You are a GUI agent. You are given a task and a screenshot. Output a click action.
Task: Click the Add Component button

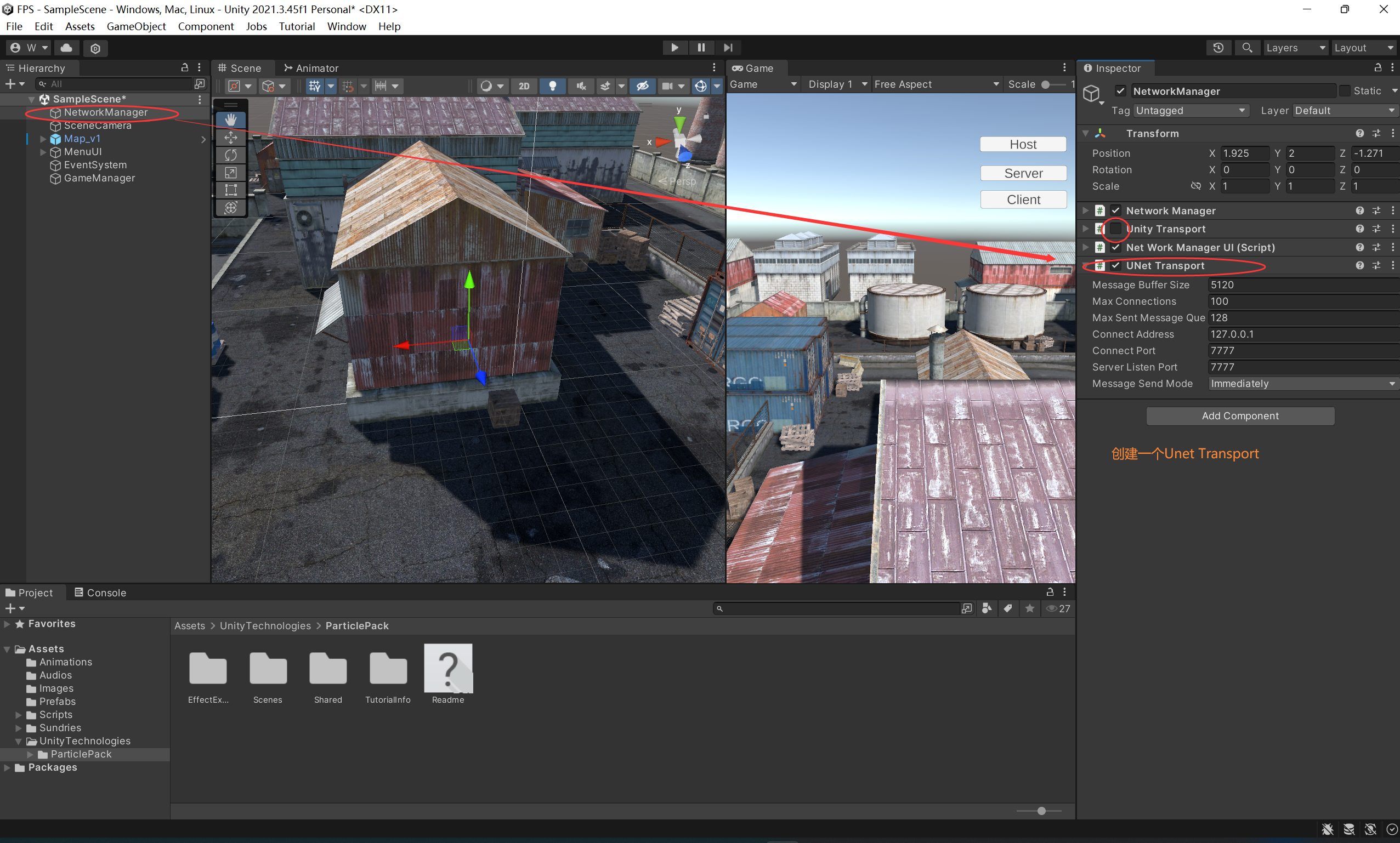point(1240,416)
